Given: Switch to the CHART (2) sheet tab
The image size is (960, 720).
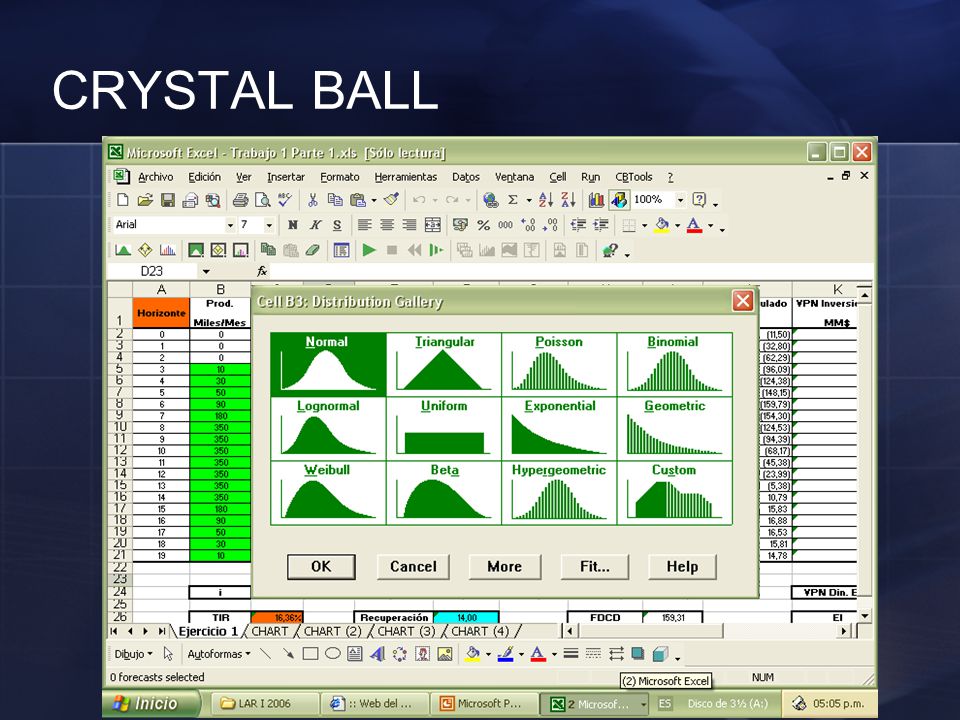Looking at the screenshot, I should 332,631.
